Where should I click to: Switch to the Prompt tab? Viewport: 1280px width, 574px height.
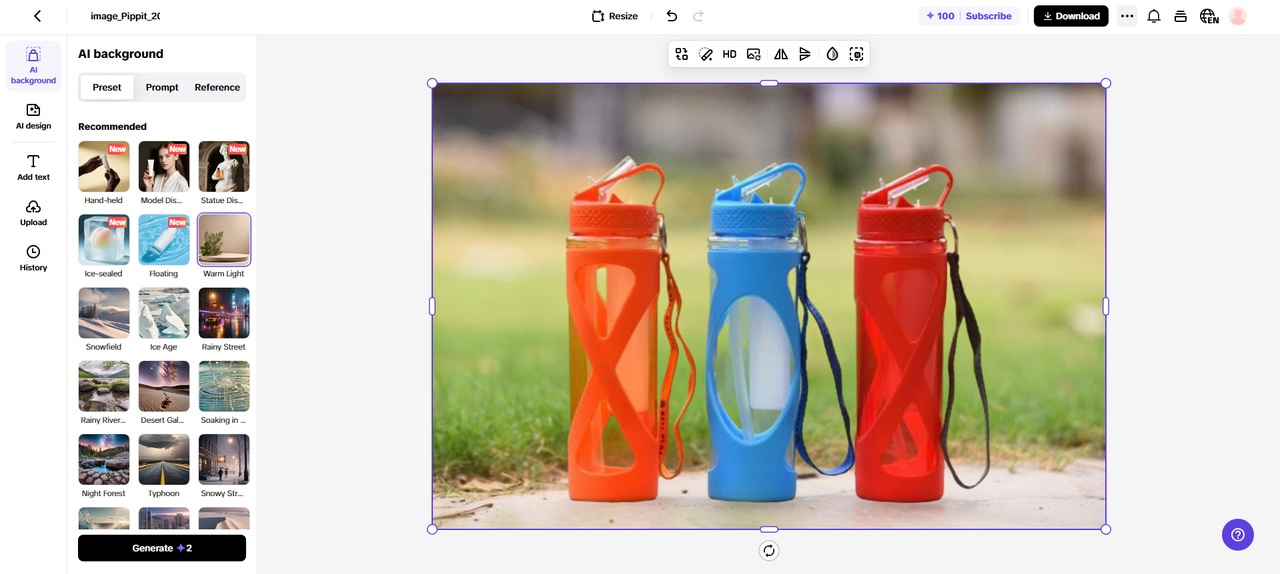point(162,87)
